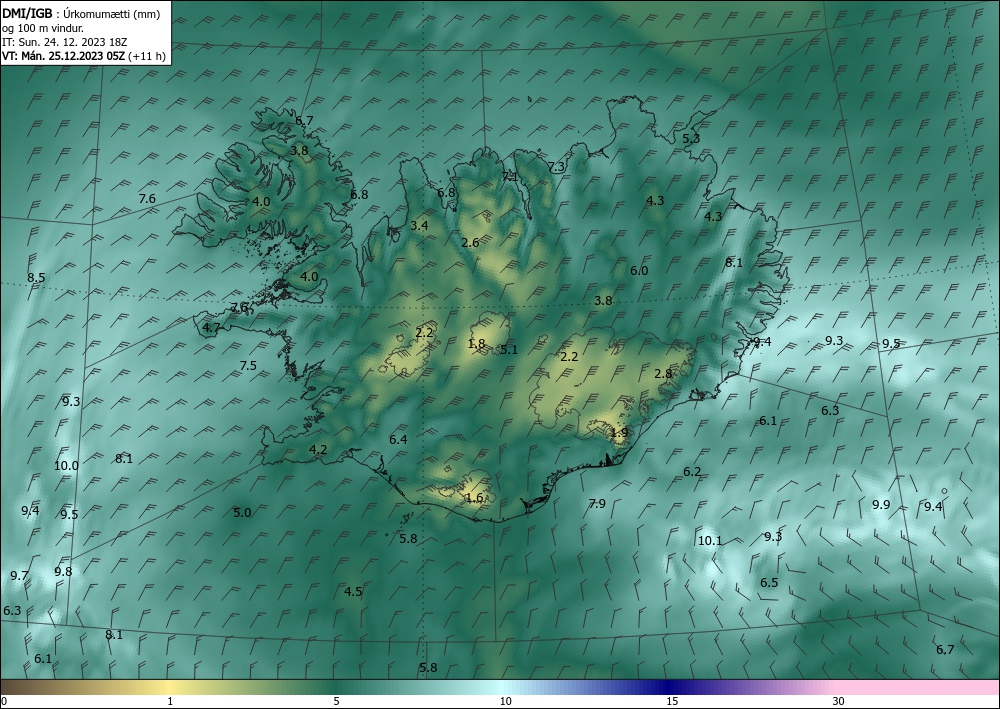1000x709 pixels.
Task: Click the 4.5 precipitation value
Action: point(353,591)
